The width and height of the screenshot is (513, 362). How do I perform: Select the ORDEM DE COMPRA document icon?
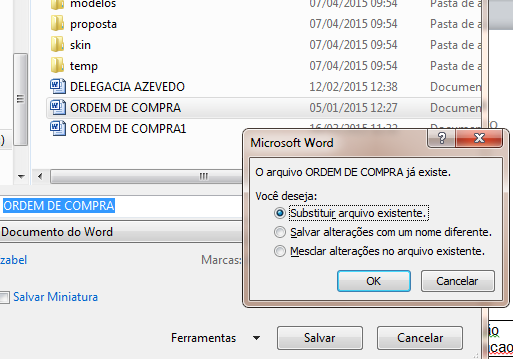57,108
